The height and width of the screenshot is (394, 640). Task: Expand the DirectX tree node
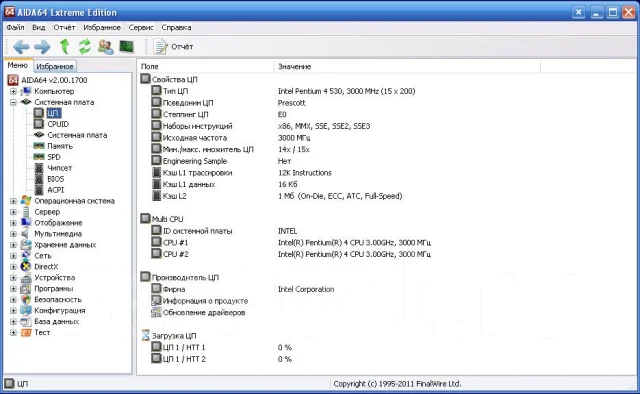coord(13,267)
